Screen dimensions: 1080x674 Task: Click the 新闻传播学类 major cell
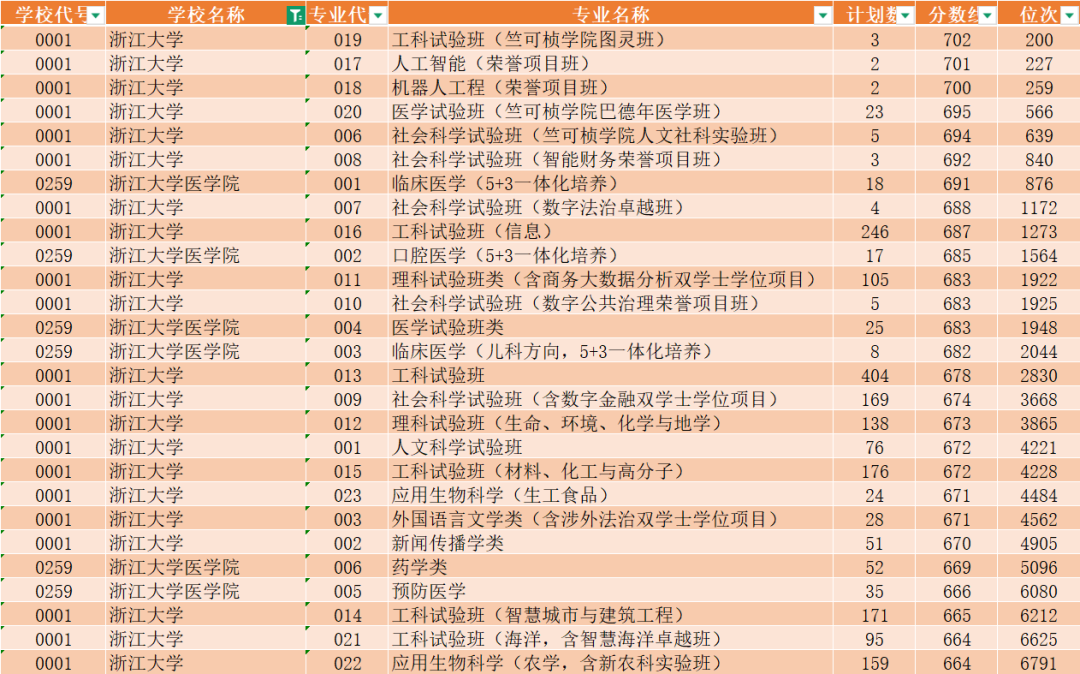pos(448,544)
